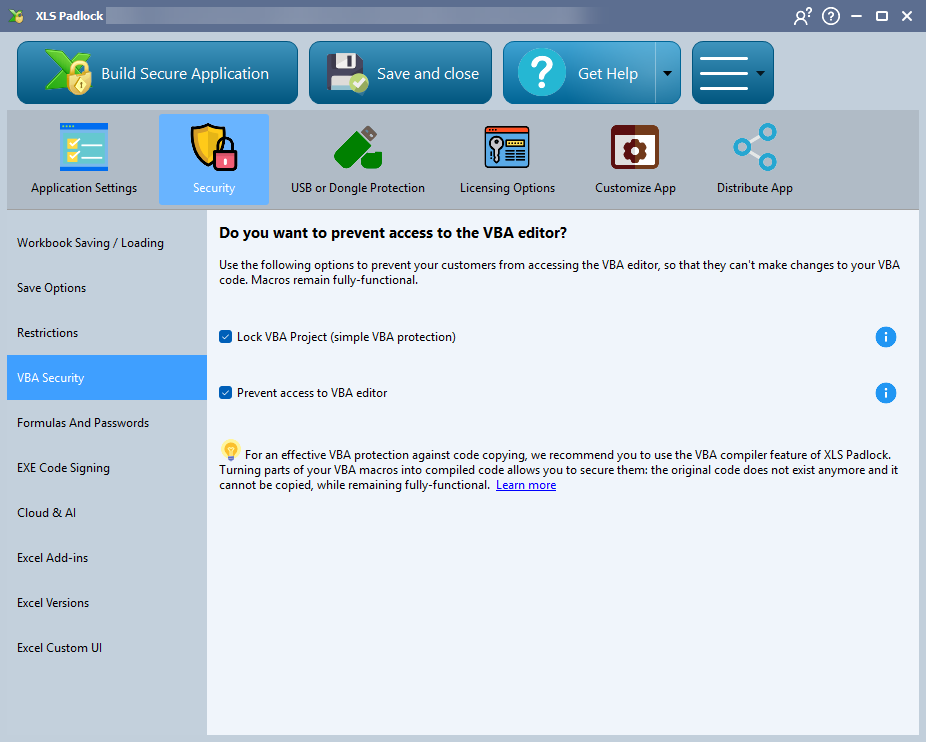Click Save and close button
Viewport: 926px width, 742px height.
pyautogui.click(x=400, y=73)
